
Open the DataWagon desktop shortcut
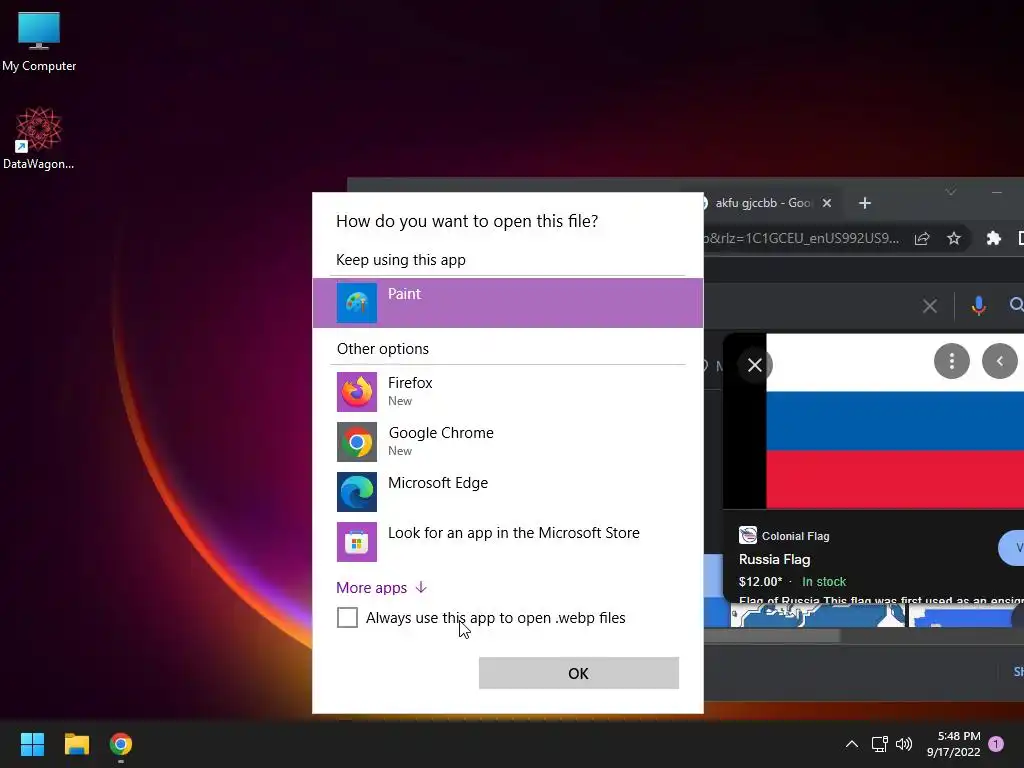pos(39,138)
